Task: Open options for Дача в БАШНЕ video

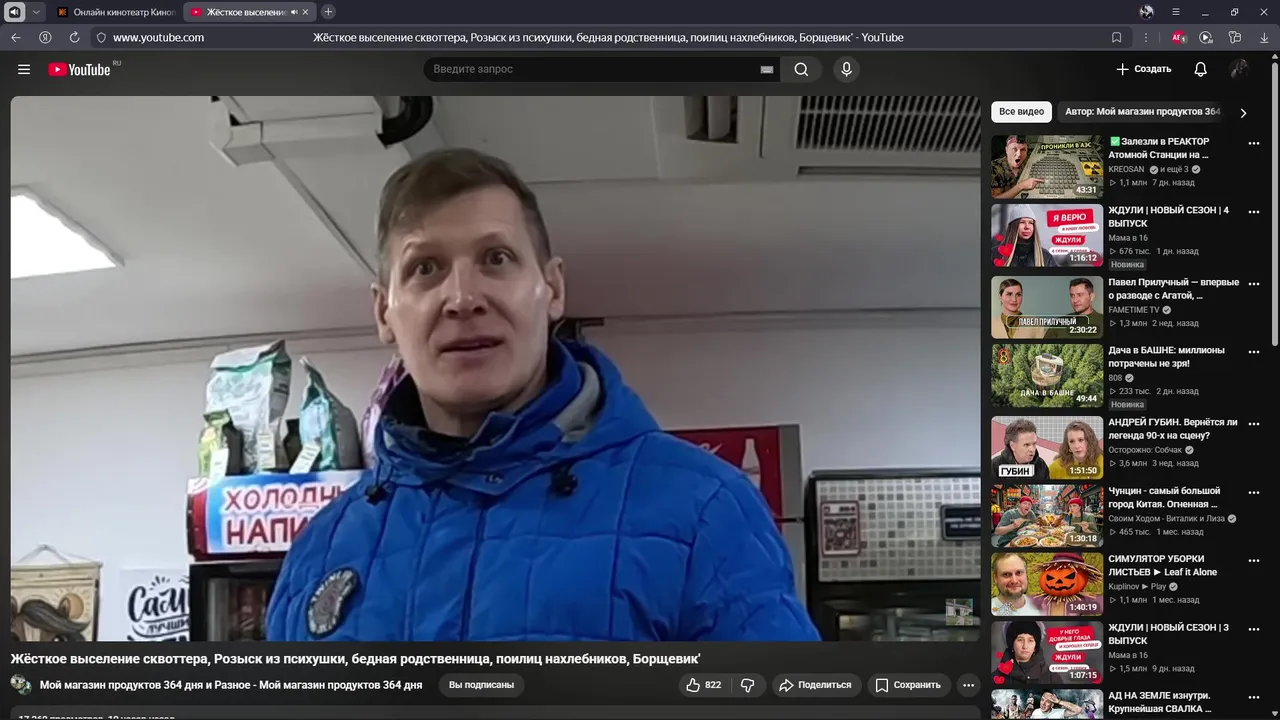Action: [x=1254, y=352]
